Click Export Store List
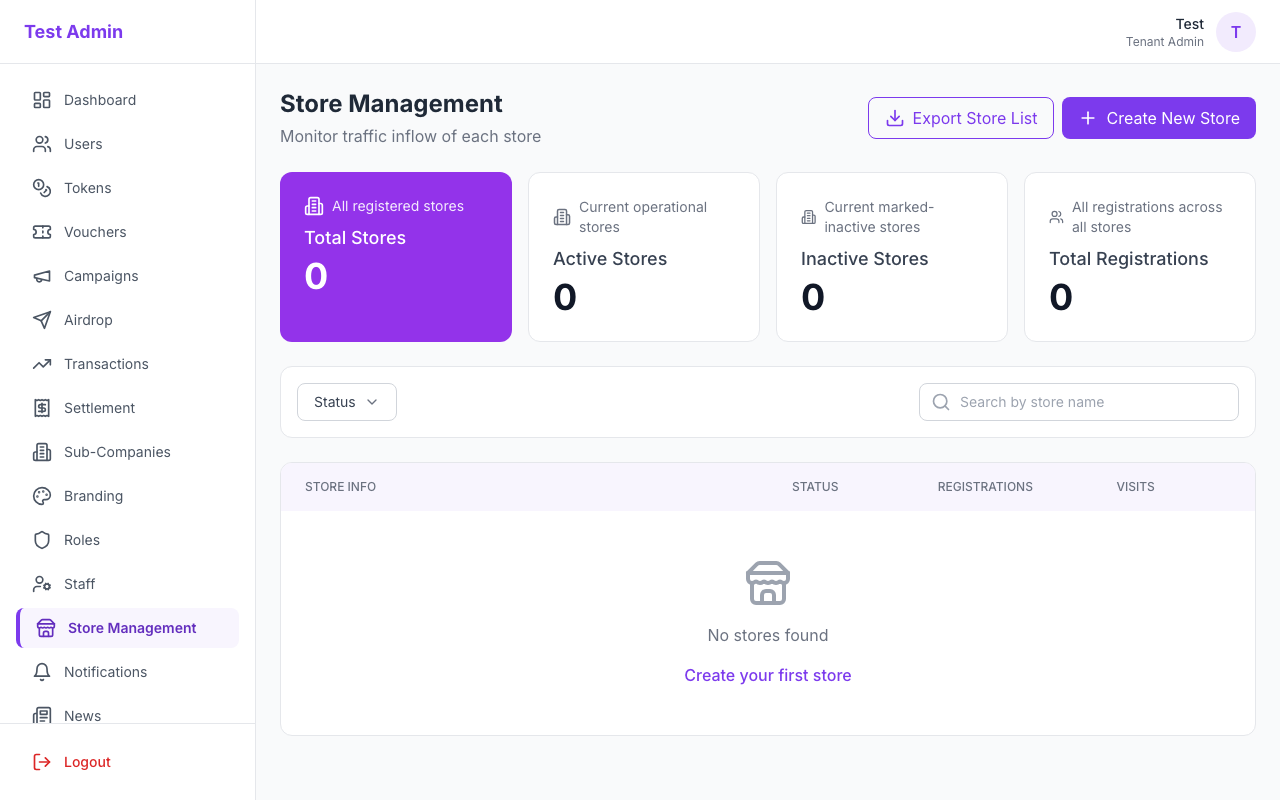The height and width of the screenshot is (800, 1280). click(960, 118)
